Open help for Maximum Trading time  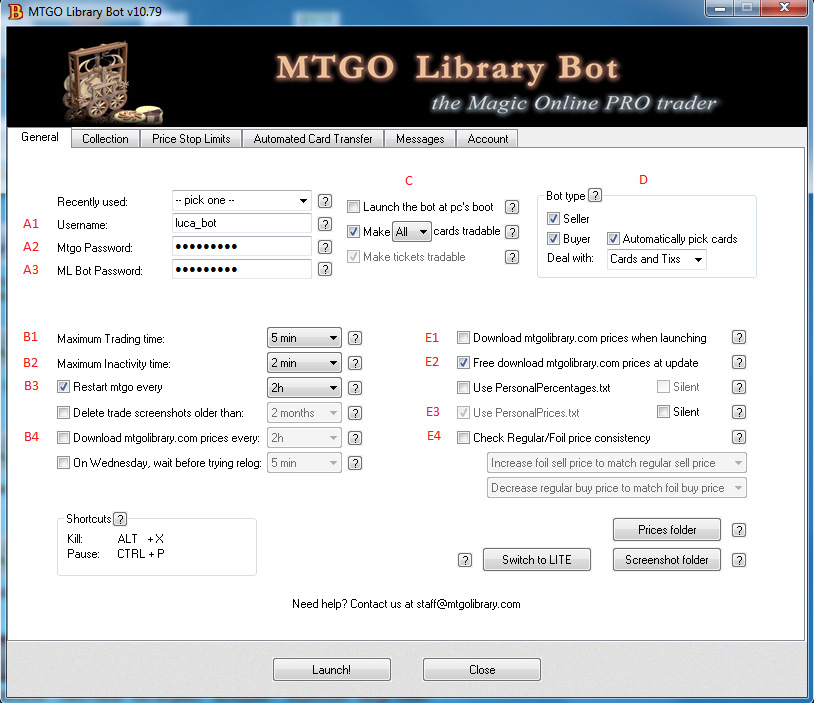coord(354,339)
